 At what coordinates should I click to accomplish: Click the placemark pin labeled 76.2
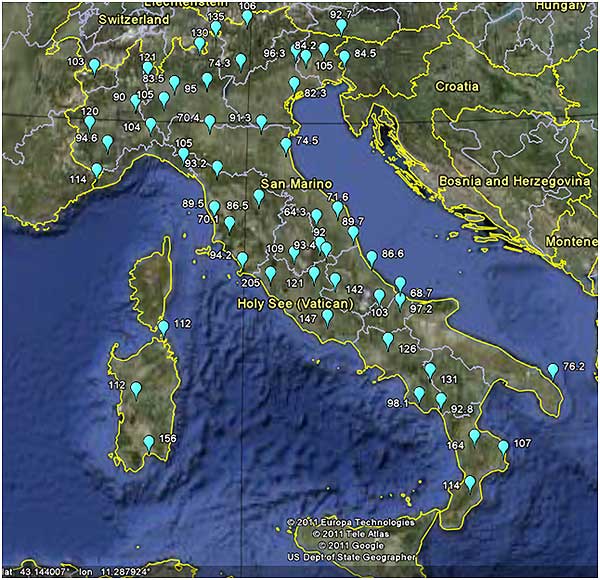tap(552, 371)
